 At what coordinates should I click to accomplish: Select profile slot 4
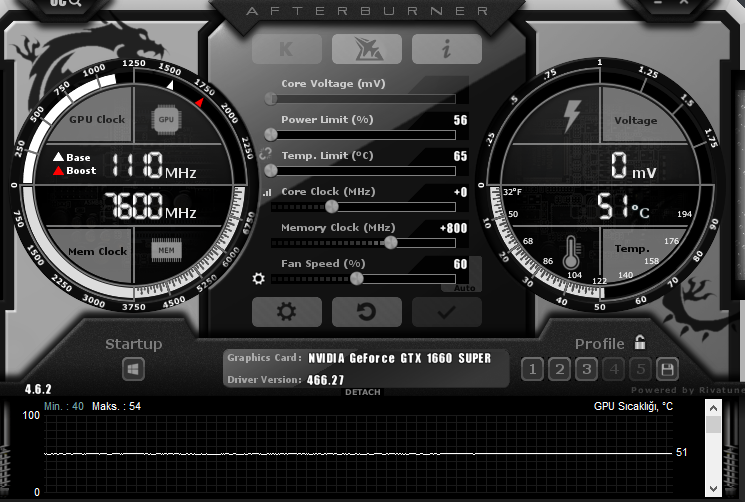pyautogui.click(x=613, y=369)
